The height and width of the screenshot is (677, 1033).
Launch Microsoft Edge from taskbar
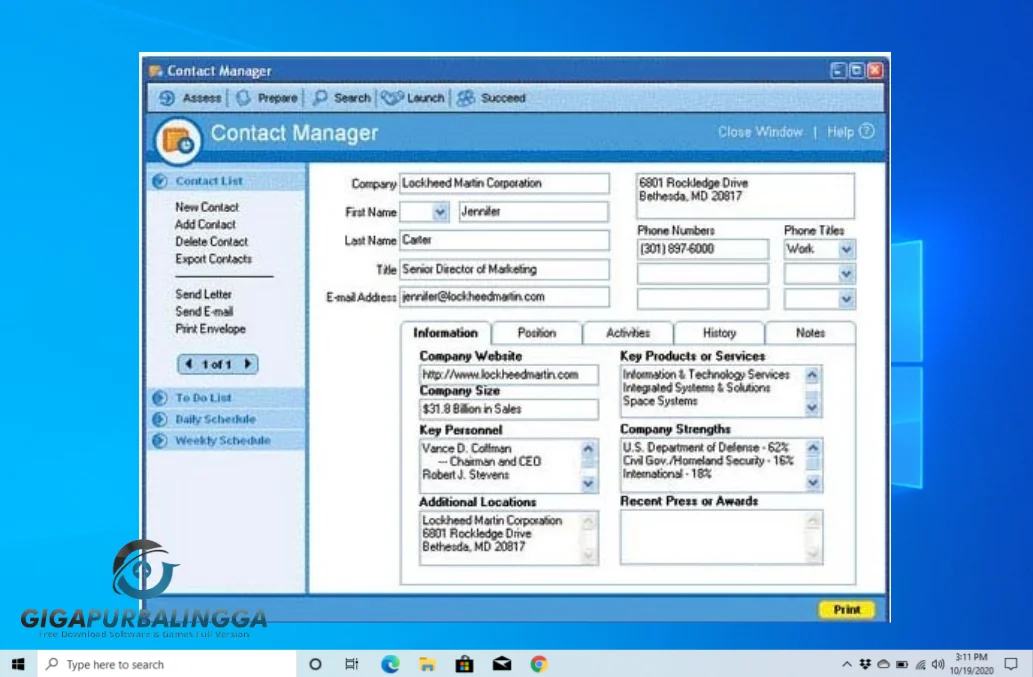pyautogui.click(x=390, y=664)
